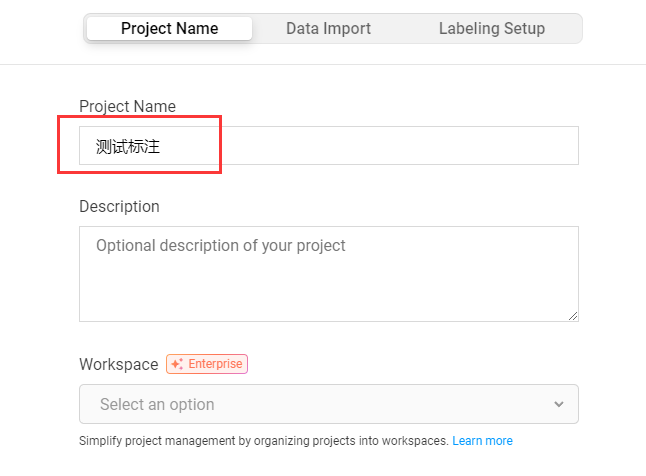Click the "Select an option" placeholder text
The image size is (646, 476).
click(x=157, y=404)
